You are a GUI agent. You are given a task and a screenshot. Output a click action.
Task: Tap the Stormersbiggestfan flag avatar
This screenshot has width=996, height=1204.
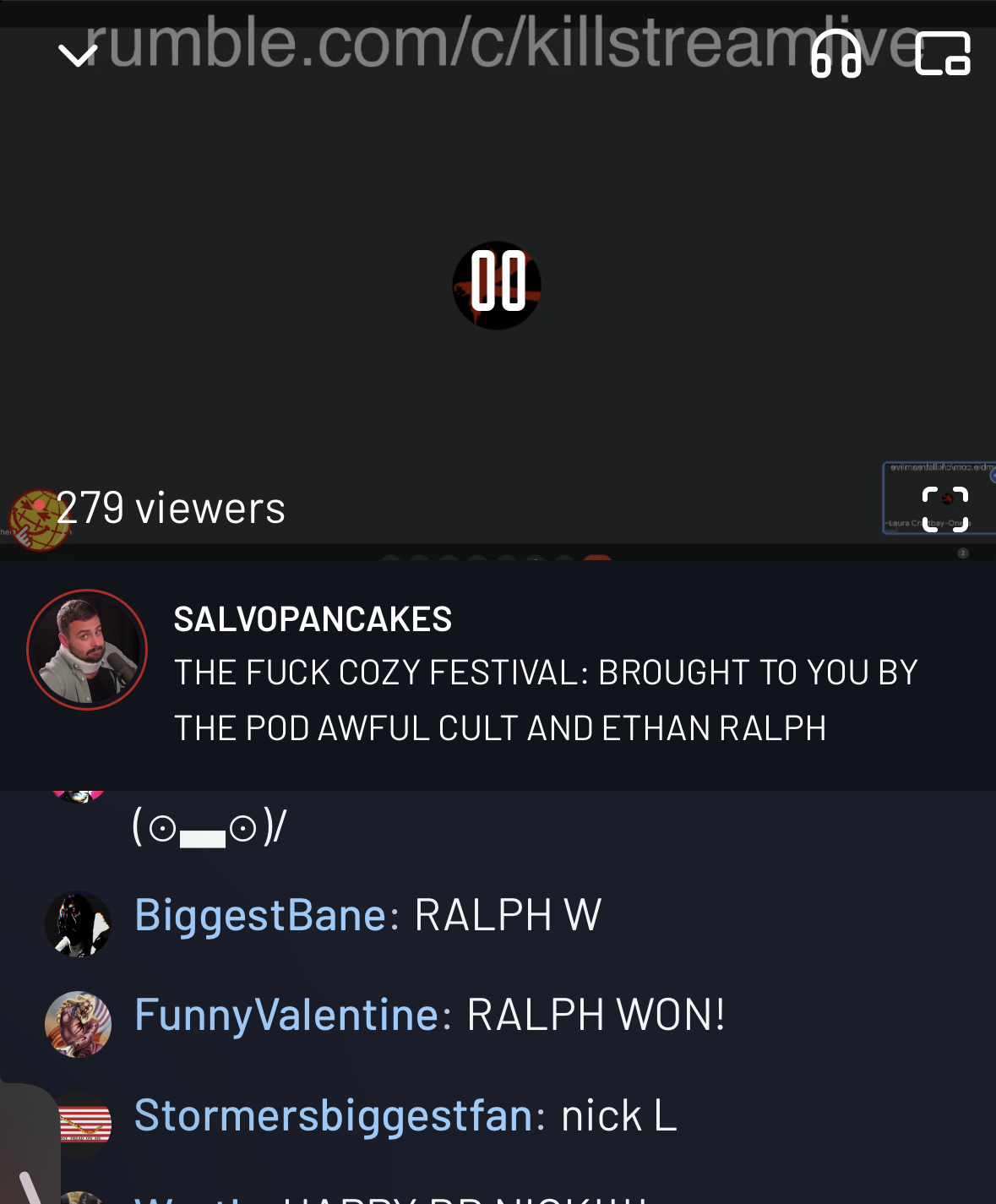point(84,1124)
